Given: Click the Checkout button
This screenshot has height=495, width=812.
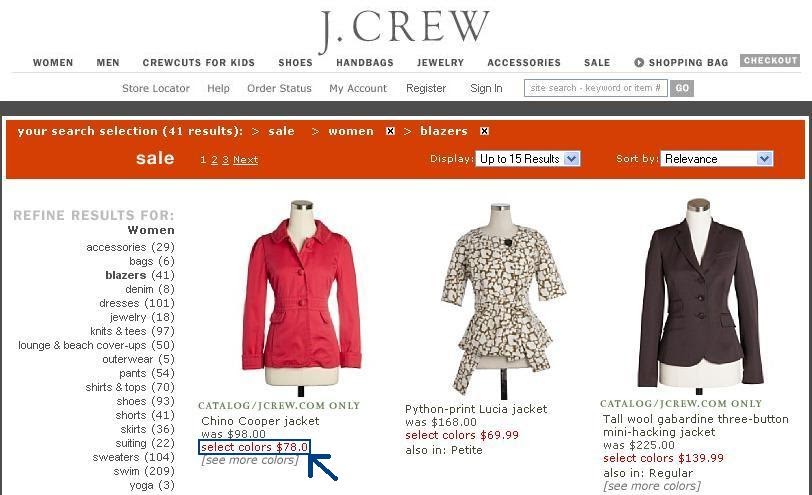Looking at the screenshot, I should click(770, 61).
